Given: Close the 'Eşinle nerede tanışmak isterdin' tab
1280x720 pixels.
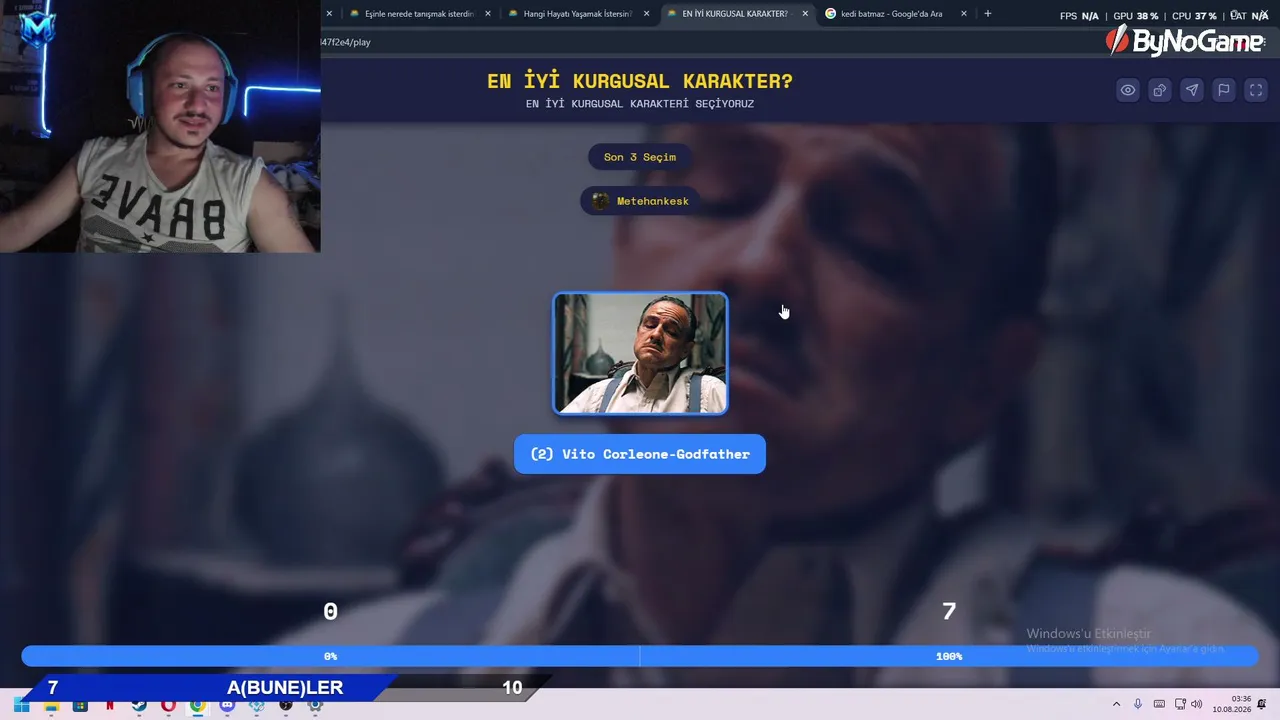Looking at the screenshot, I should pyautogui.click(x=488, y=14).
